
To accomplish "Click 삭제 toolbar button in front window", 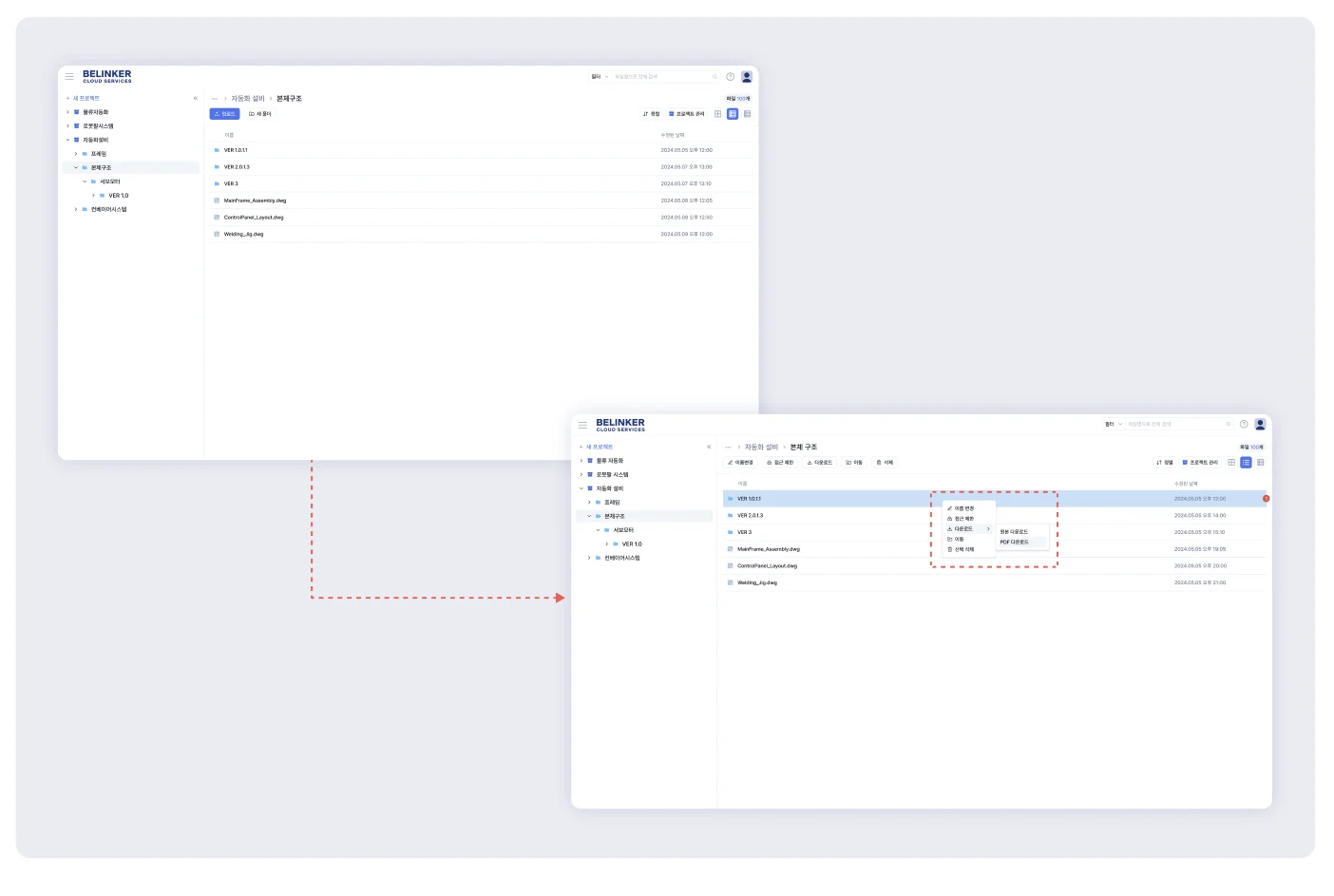I will 885,463.
